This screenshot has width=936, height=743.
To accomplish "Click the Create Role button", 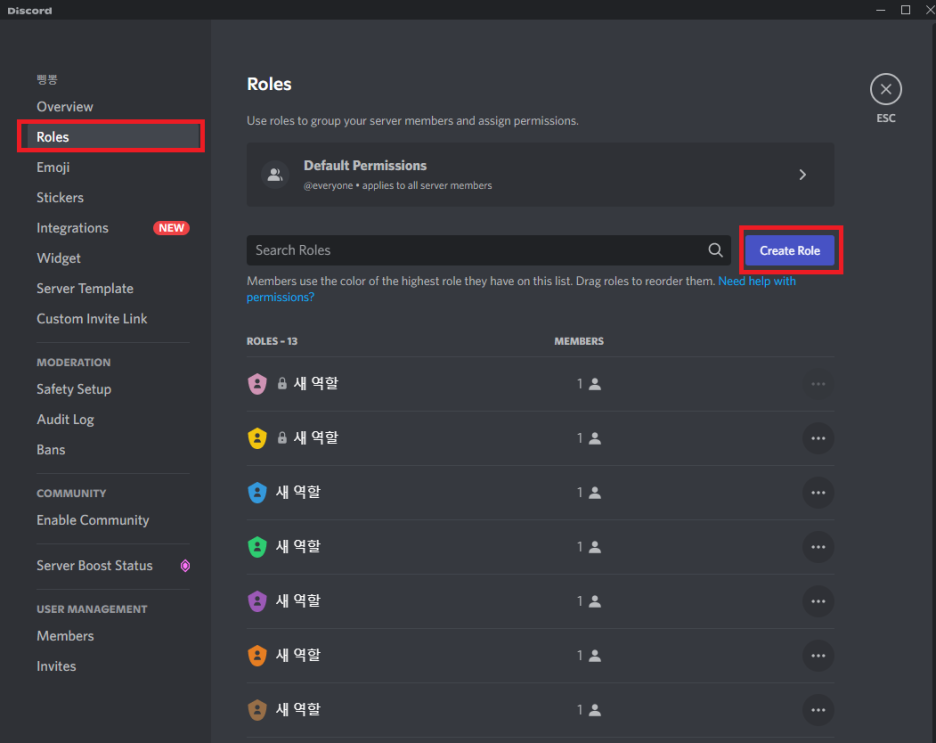I will (790, 251).
